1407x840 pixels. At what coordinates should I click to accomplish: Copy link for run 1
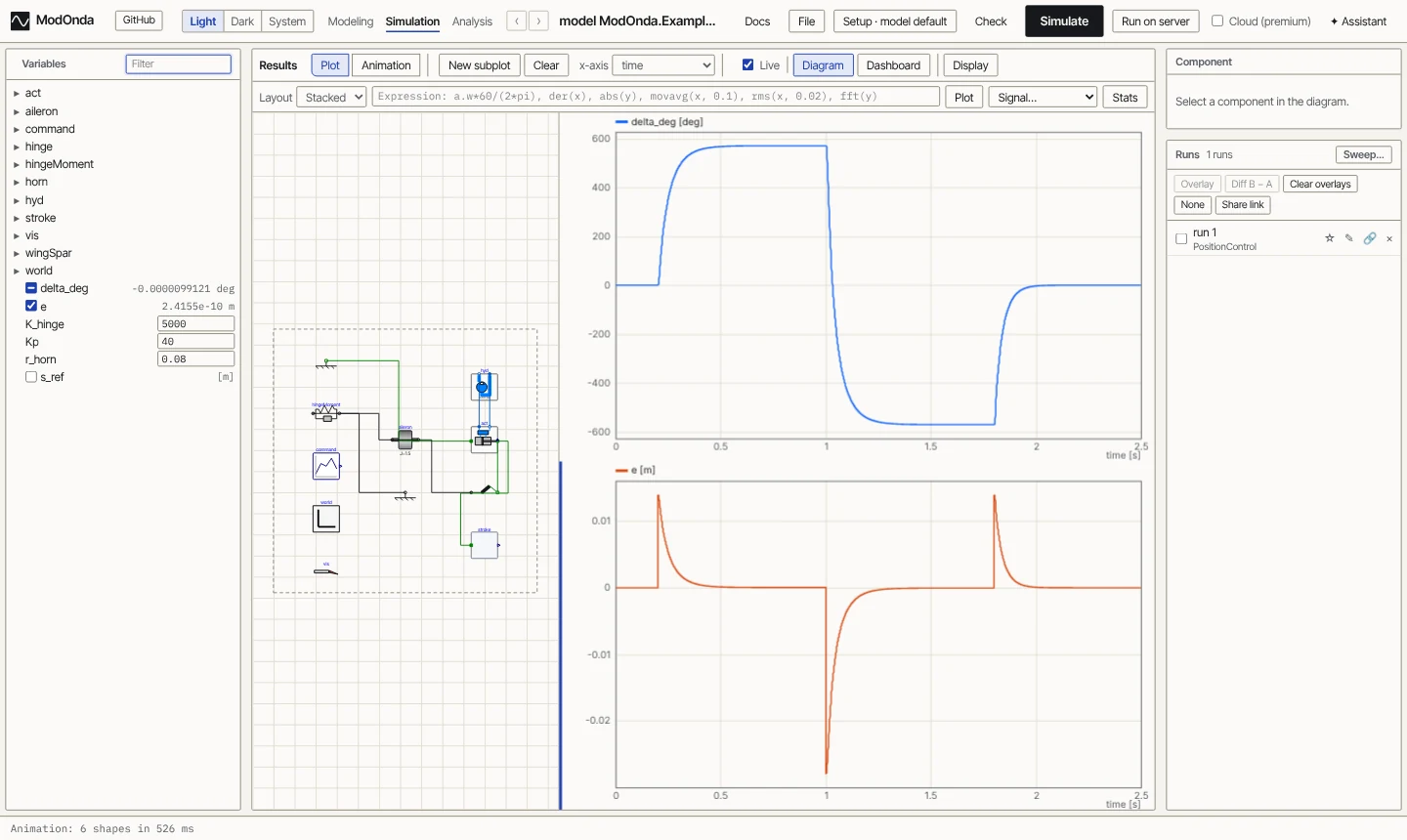[x=1370, y=238]
